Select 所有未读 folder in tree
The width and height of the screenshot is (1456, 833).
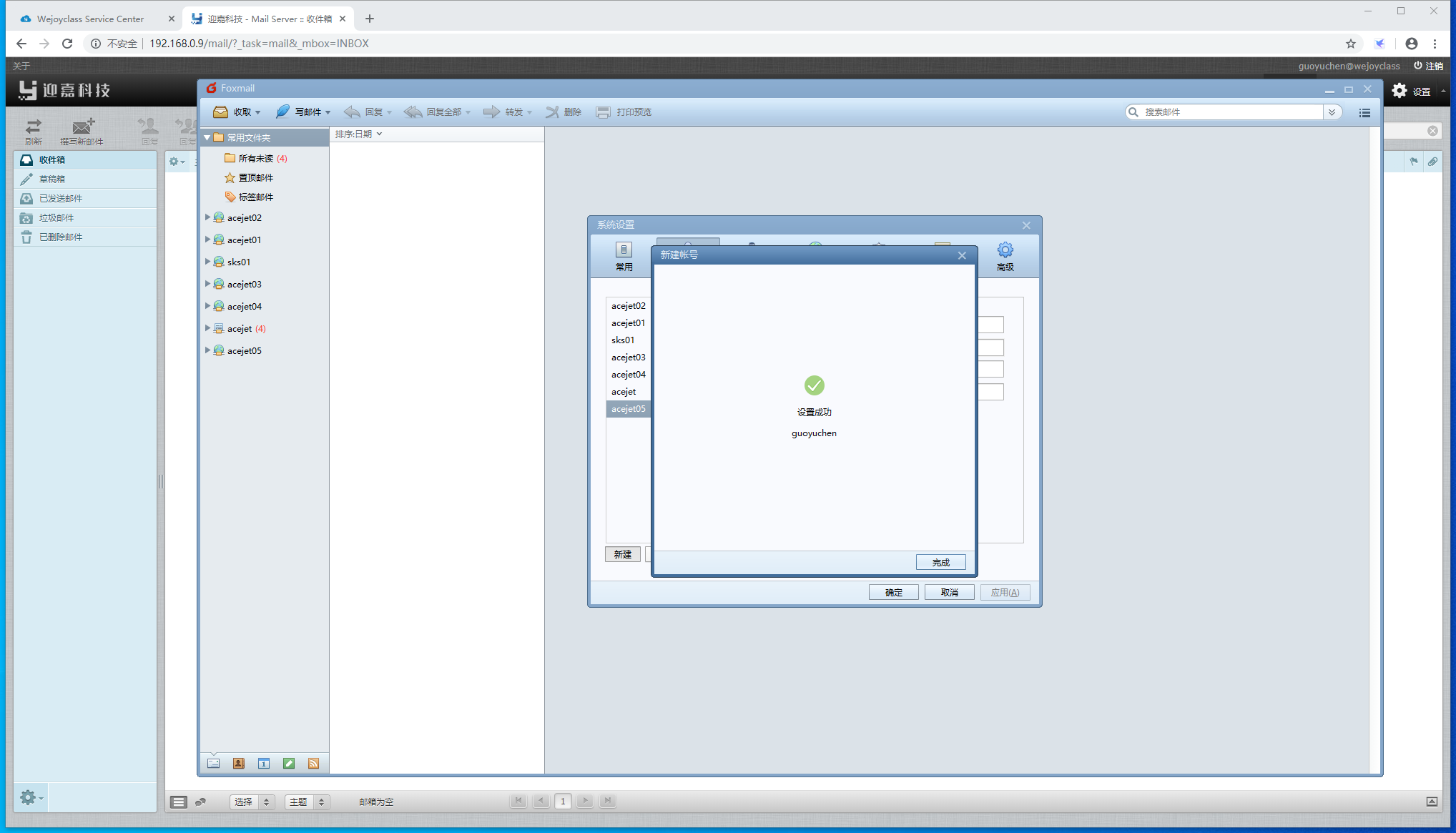click(255, 158)
